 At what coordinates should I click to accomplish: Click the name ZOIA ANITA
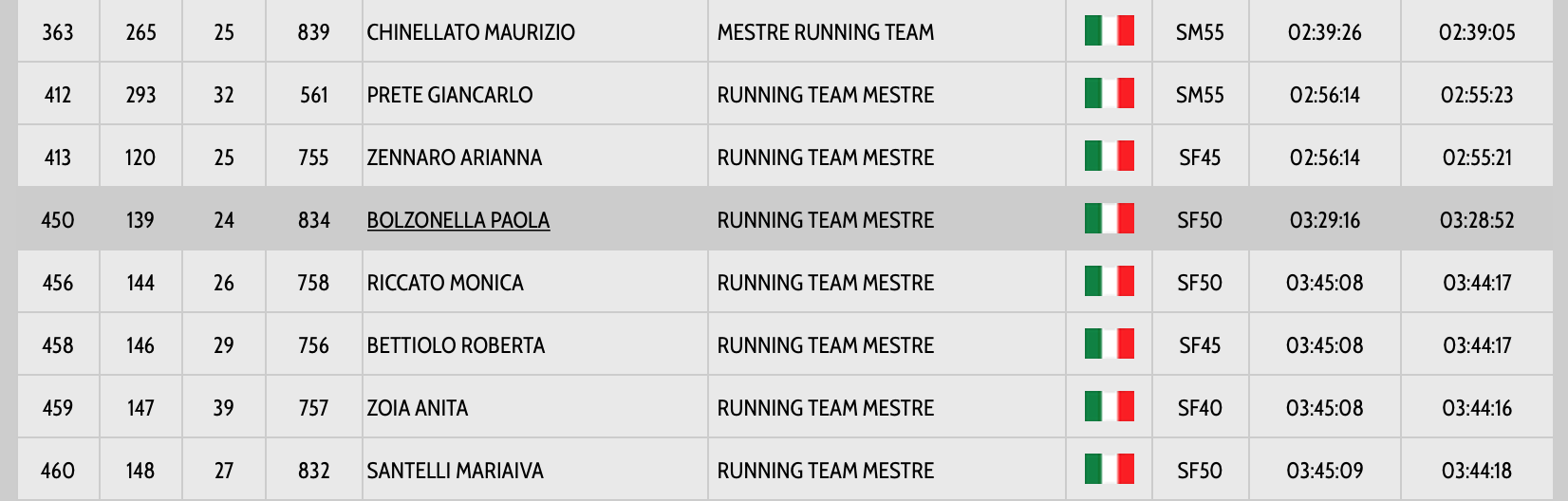click(418, 408)
